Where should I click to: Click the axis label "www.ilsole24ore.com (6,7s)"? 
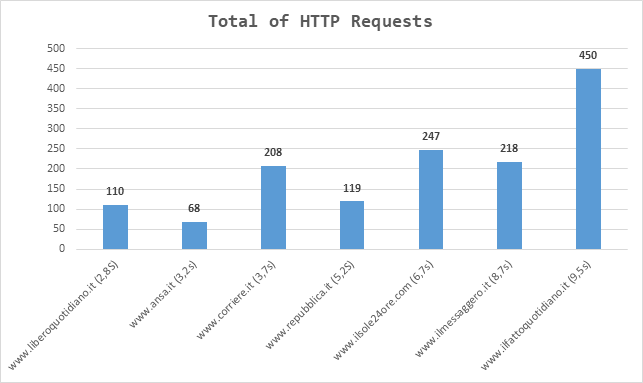pyautogui.click(x=383, y=310)
